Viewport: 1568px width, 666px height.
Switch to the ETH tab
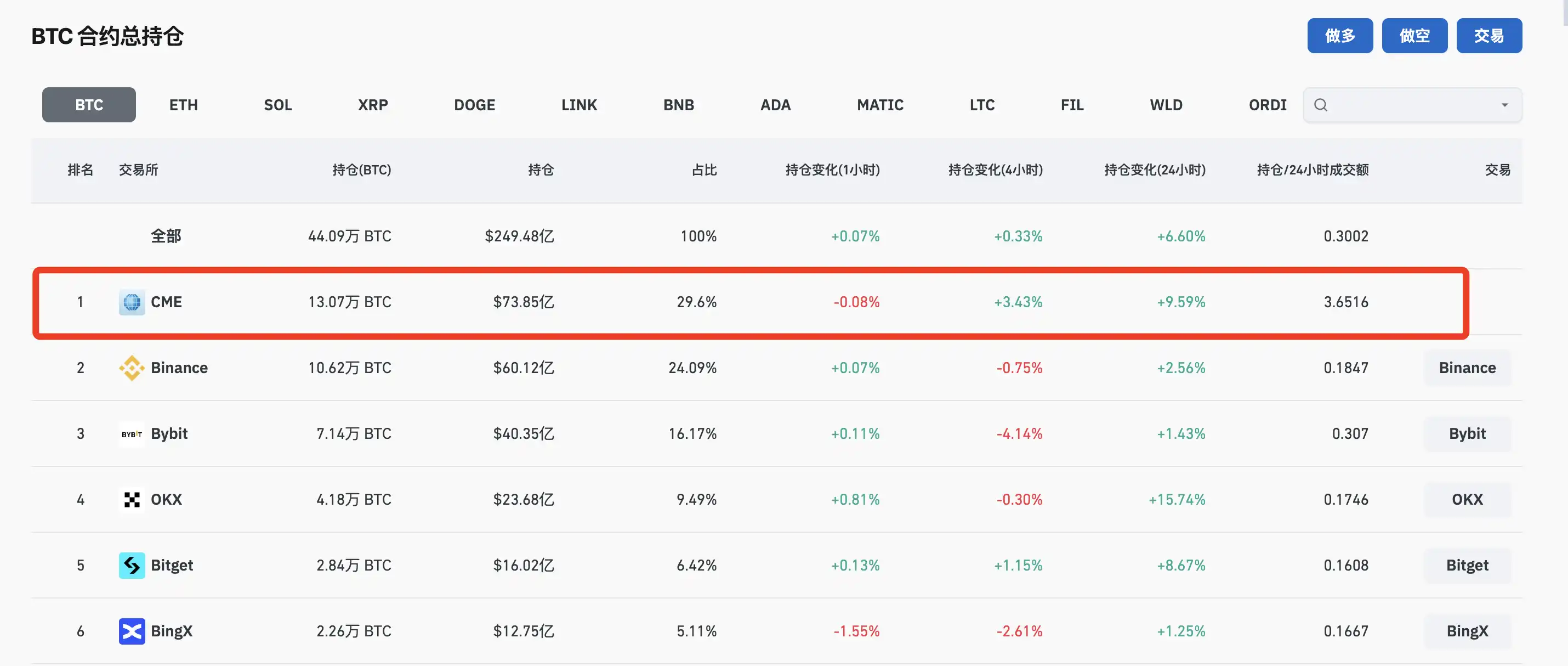coord(183,105)
